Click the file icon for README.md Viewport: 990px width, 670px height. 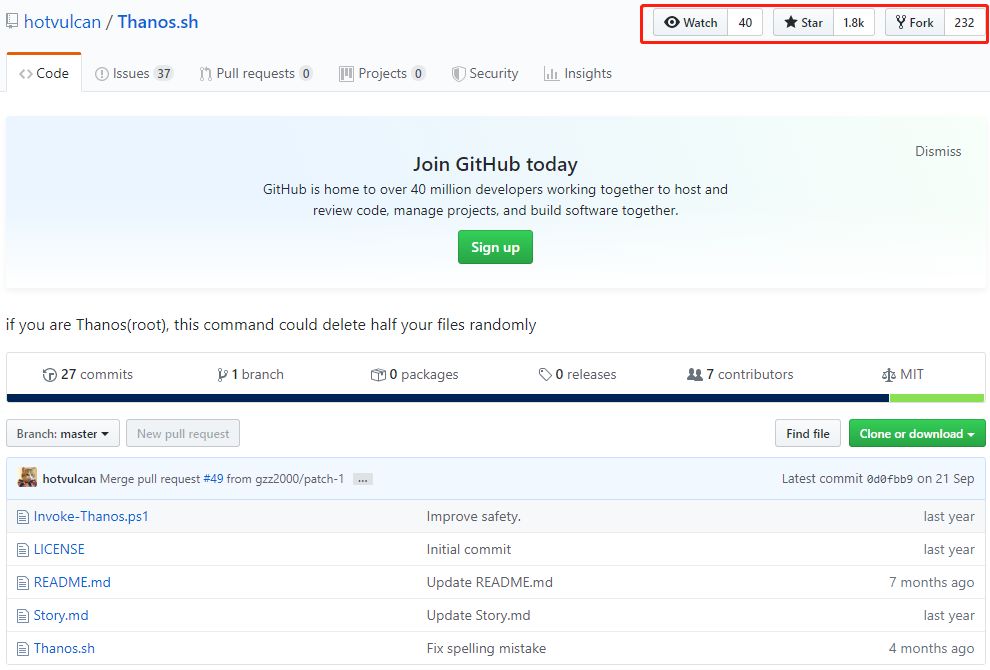click(x=23, y=583)
